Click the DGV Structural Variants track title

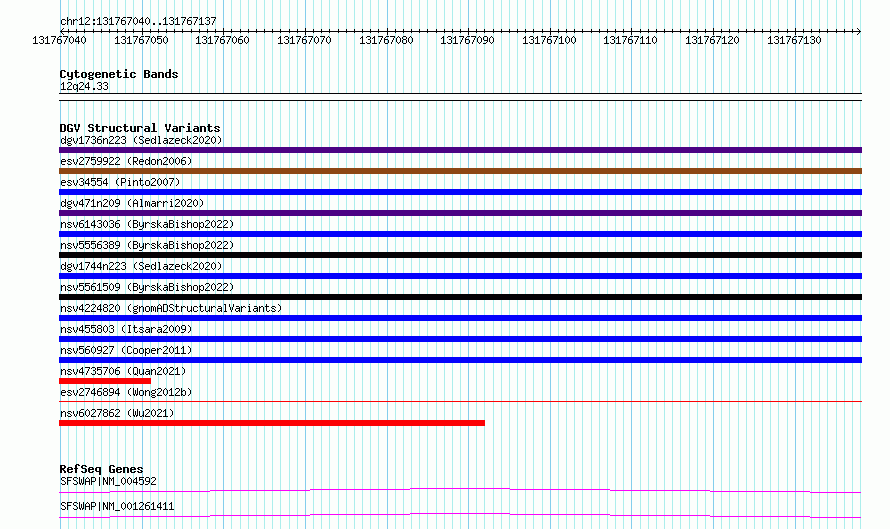coord(140,128)
